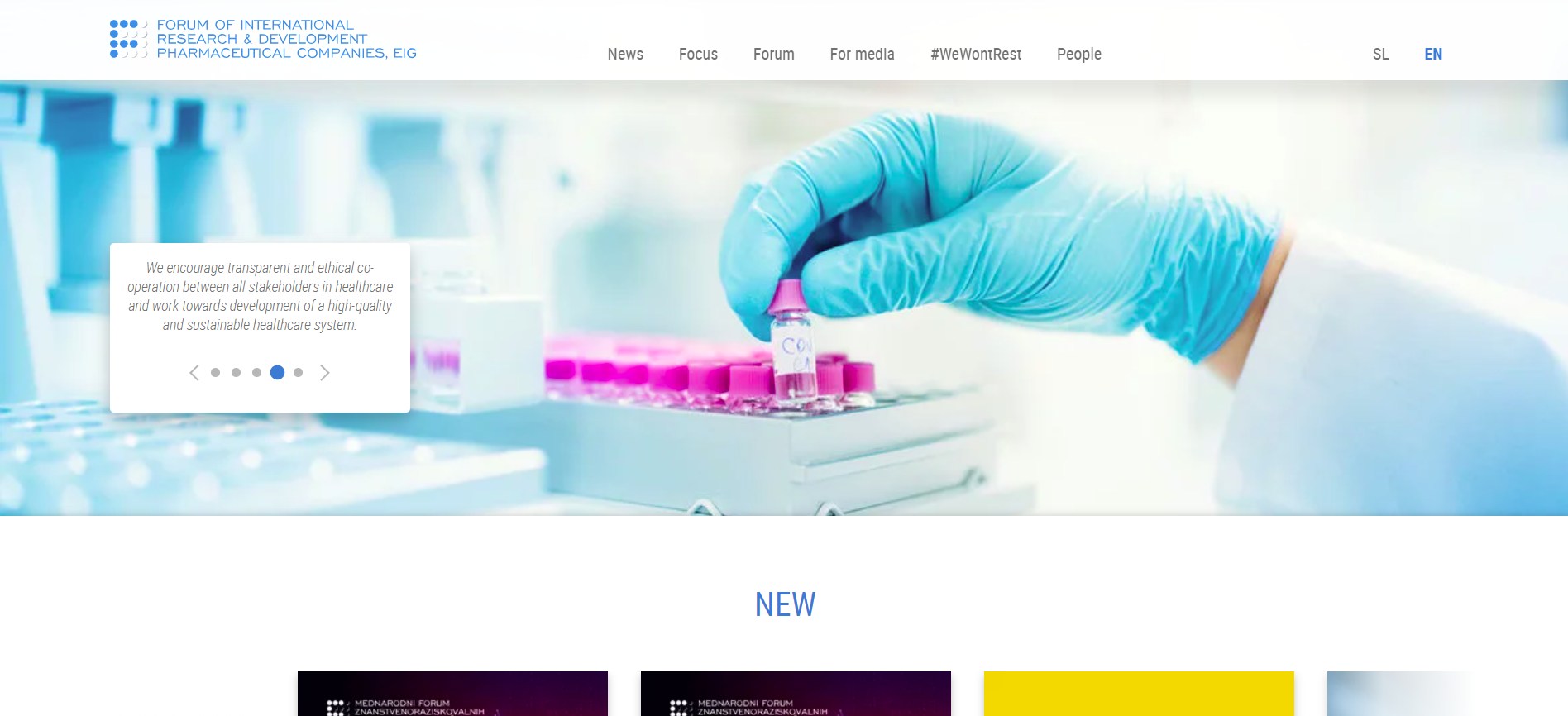Open the #WeWontRest menu item
Viewport: 1568px width, 716px height.
(x=976, y=54)
